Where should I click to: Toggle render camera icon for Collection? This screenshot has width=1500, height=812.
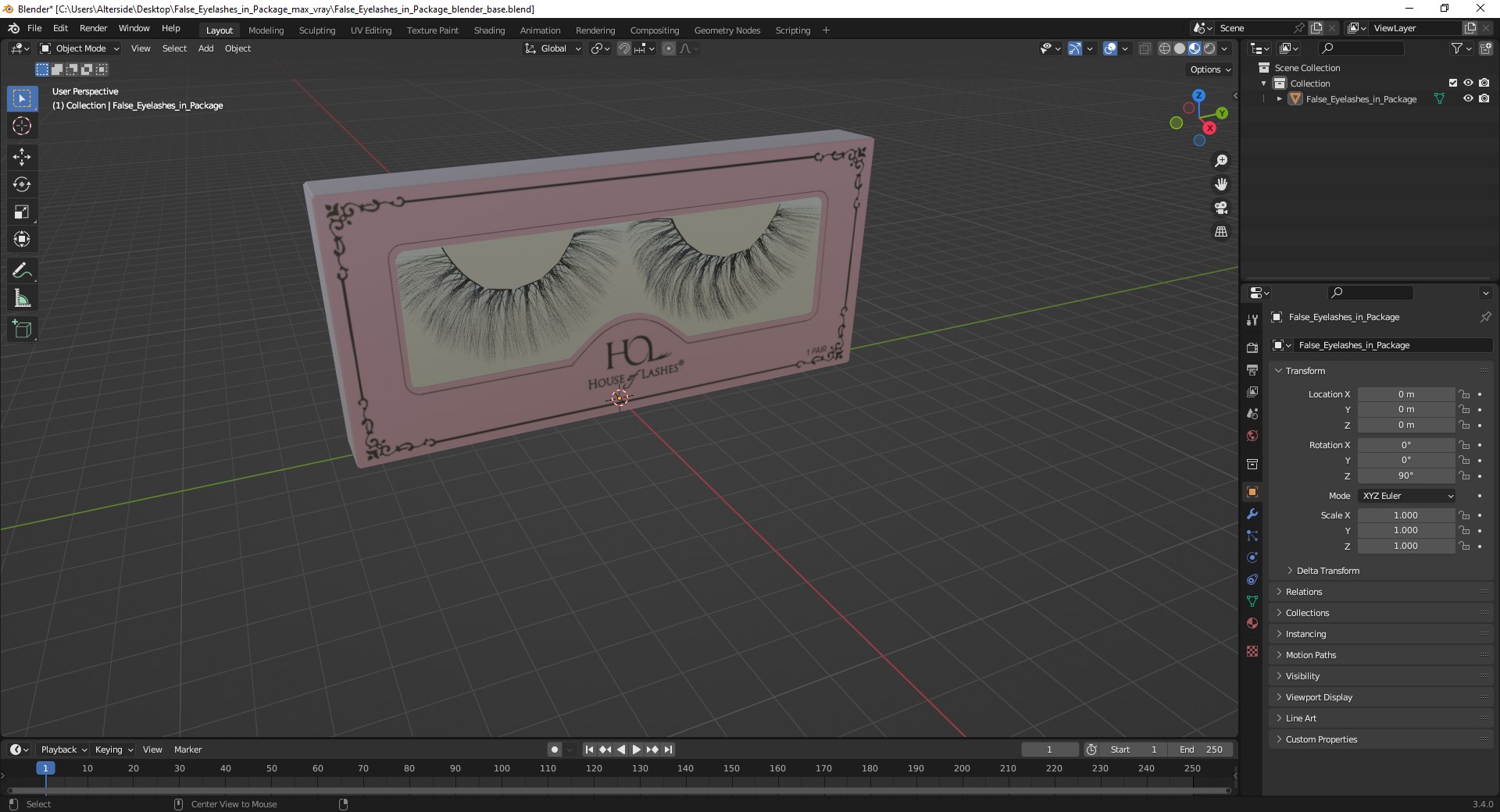[1484, 83]
